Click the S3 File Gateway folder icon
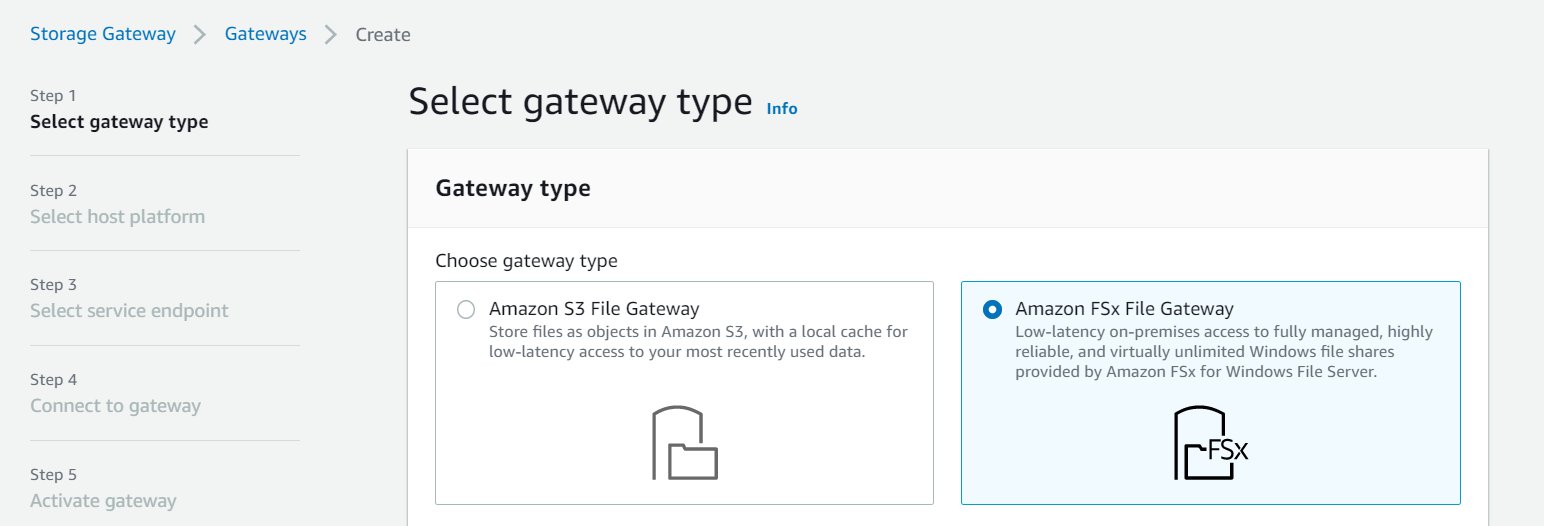This screenshot has height=526, width=1544. [685, 443]
